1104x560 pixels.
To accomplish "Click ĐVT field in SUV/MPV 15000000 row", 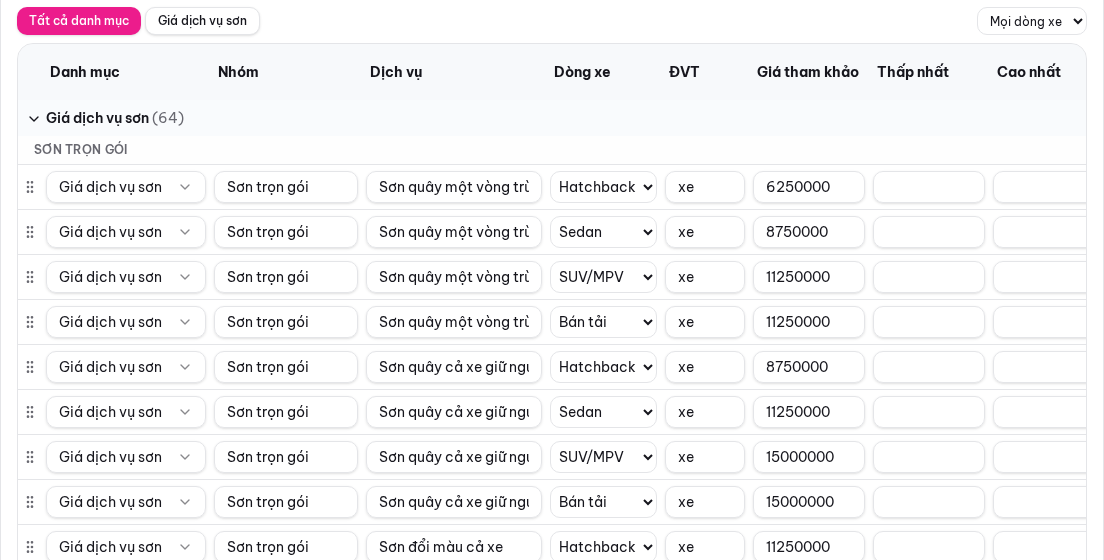I will click(705, 457).
